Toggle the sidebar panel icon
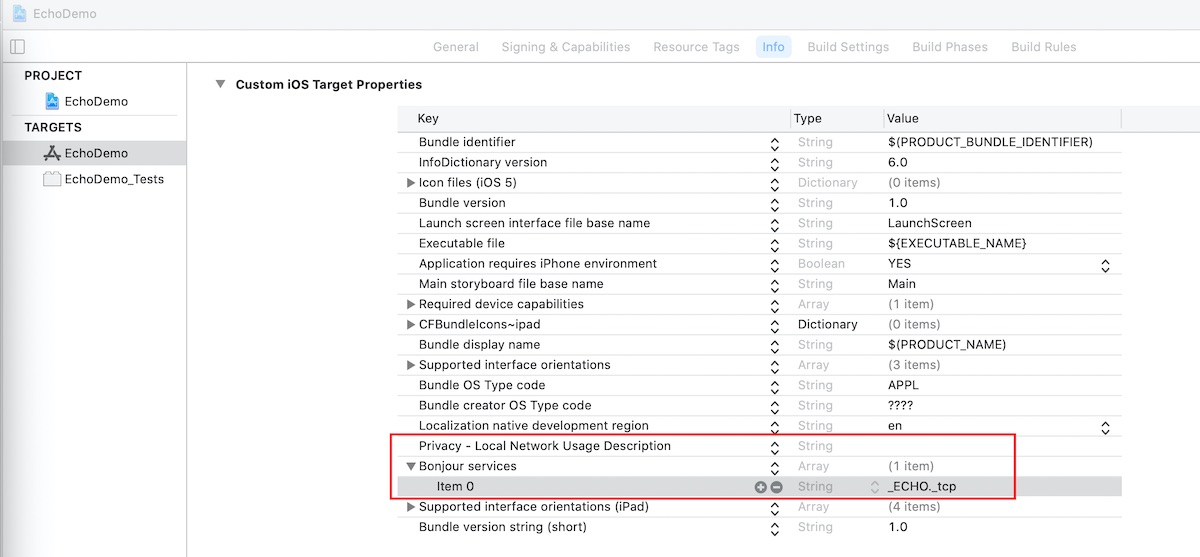Viewport: 1200px width, 557px height. tap(17, 47)
